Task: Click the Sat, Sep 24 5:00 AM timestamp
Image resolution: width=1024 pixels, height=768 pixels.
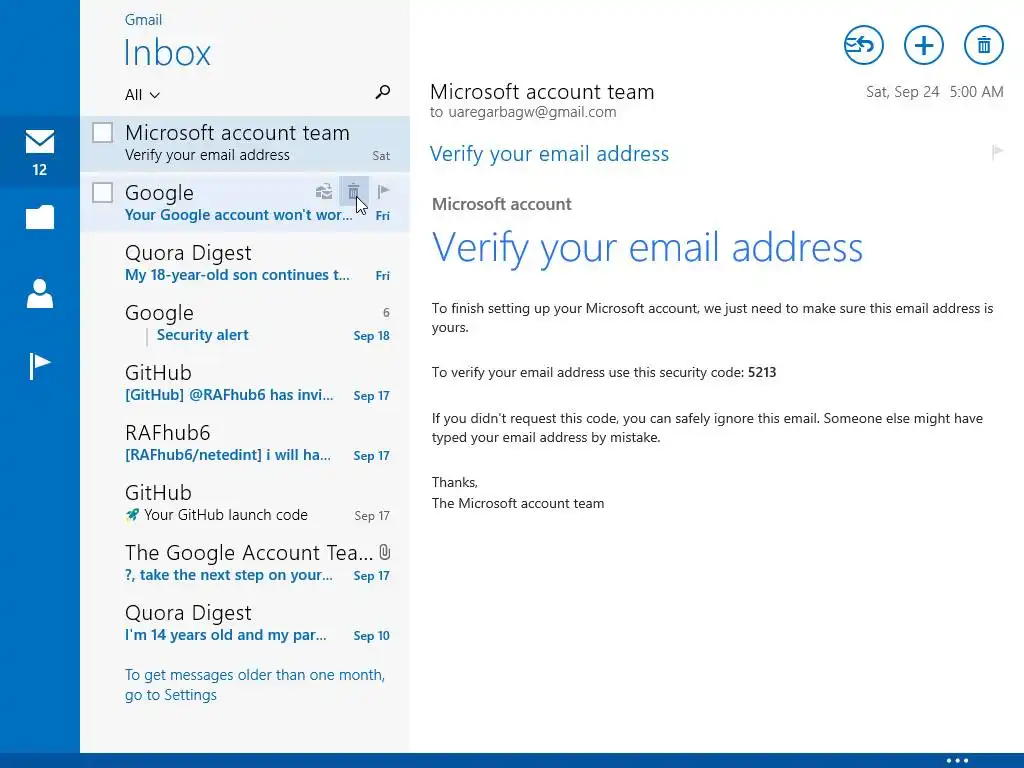Action: (x=935, y=91)
